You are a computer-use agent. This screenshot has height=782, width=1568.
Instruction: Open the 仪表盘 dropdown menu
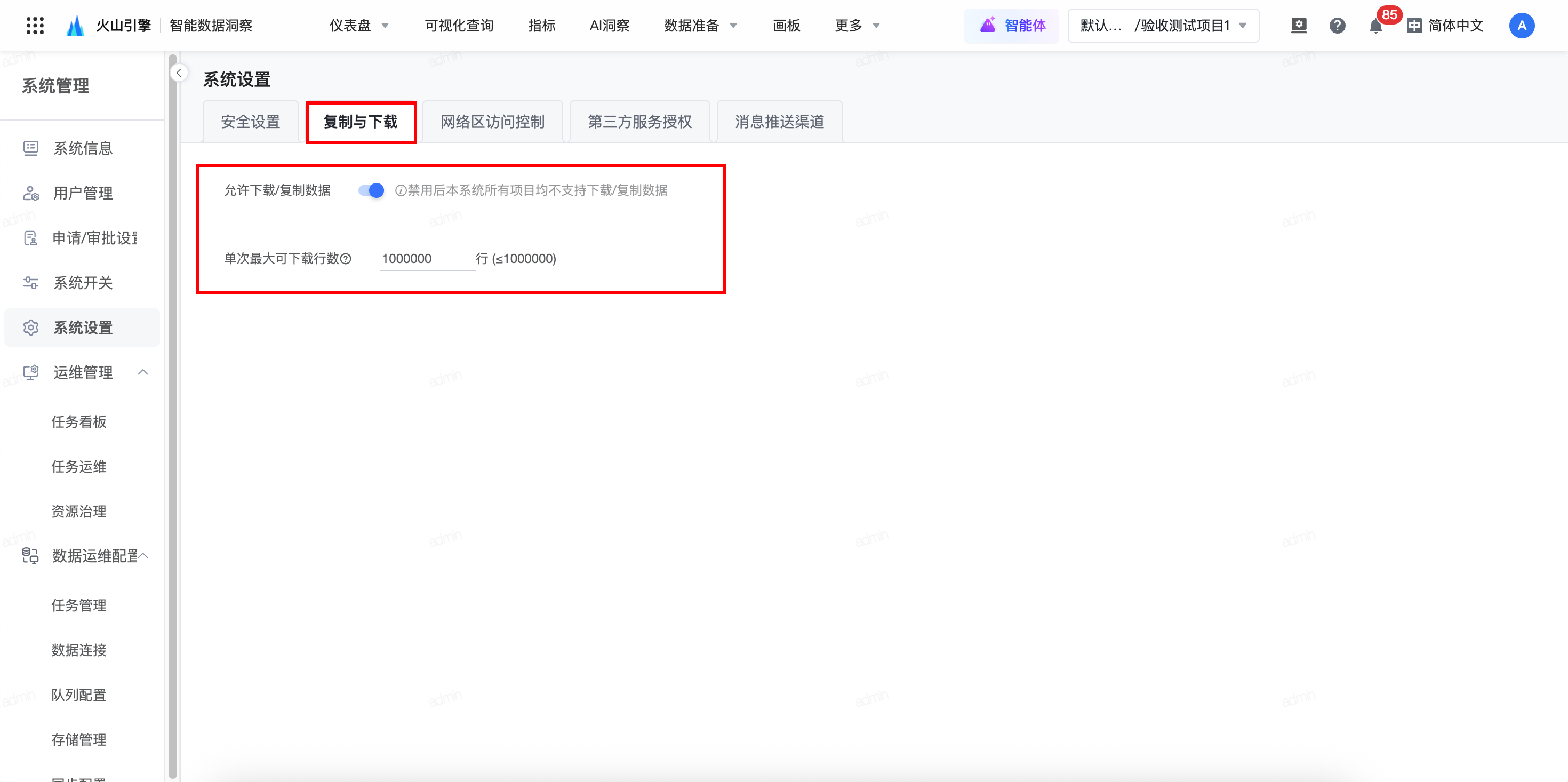pyautogui.click(x=359, y=26)
